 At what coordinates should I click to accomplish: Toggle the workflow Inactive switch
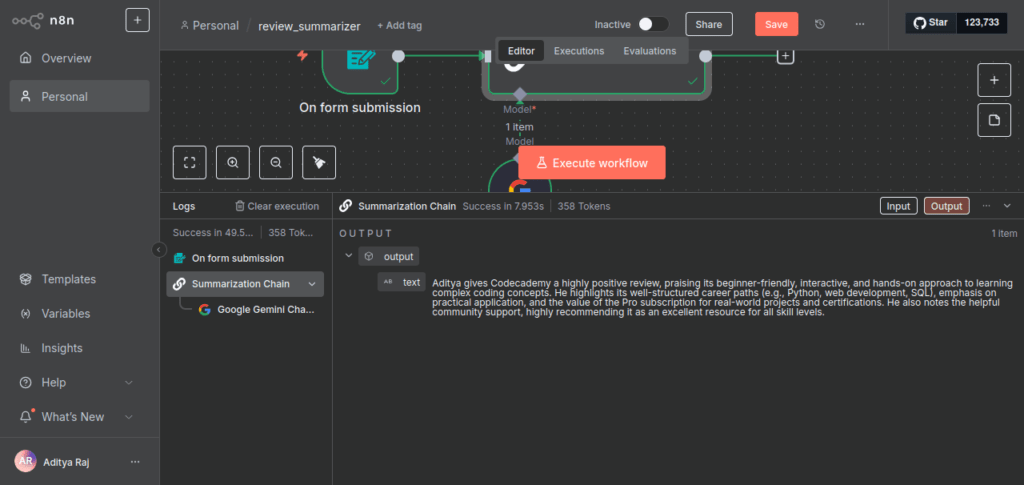coord(653,24)
